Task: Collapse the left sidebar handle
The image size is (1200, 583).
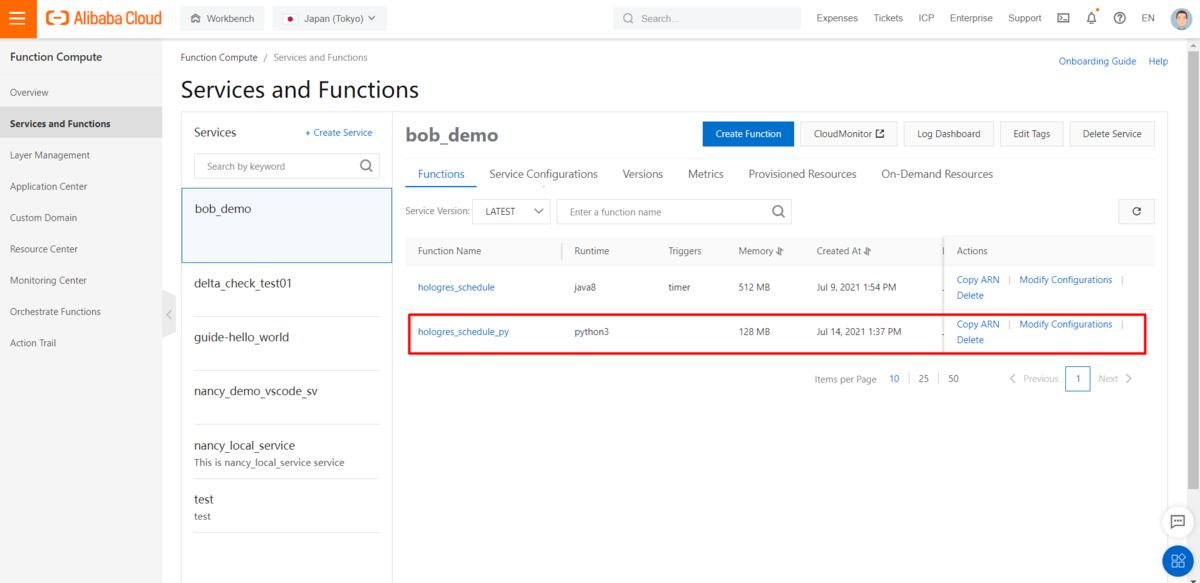Action: (x=169, y=314)
